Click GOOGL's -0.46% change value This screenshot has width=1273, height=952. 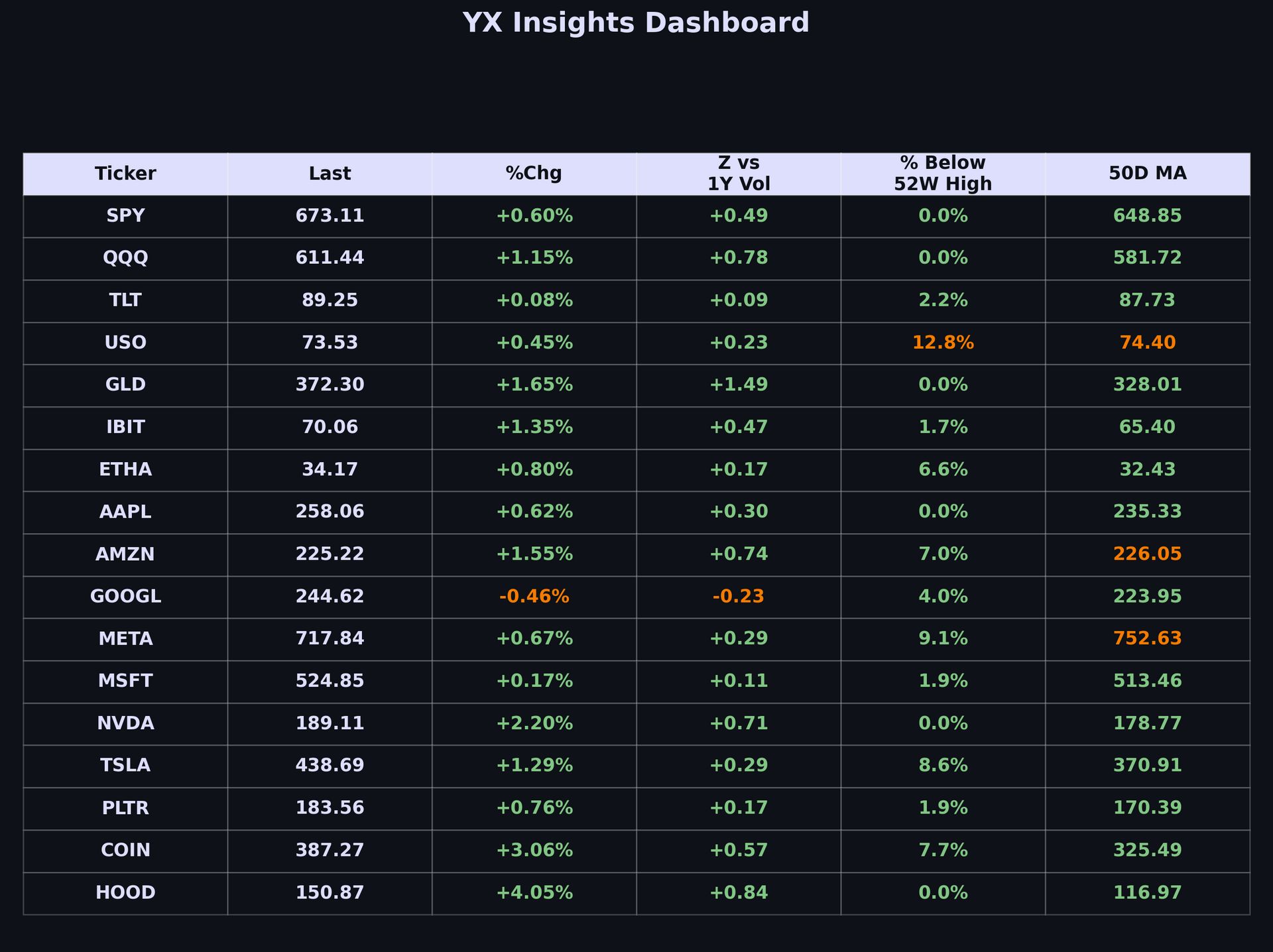point(534,597)
